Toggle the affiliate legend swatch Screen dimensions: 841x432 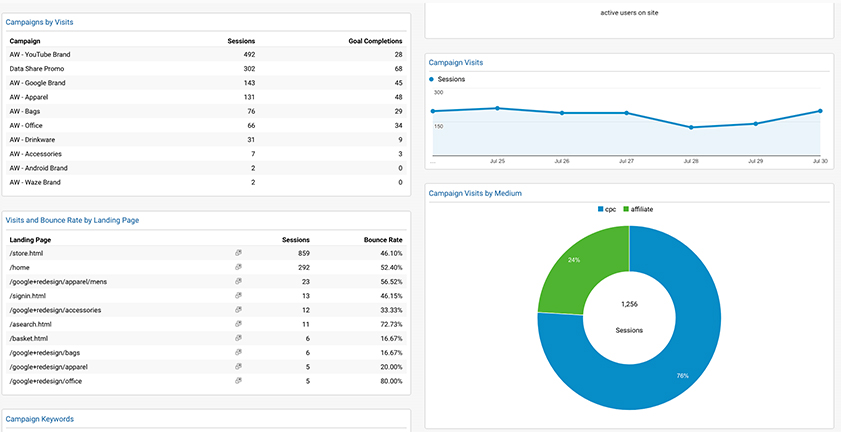tap(625, 209)
